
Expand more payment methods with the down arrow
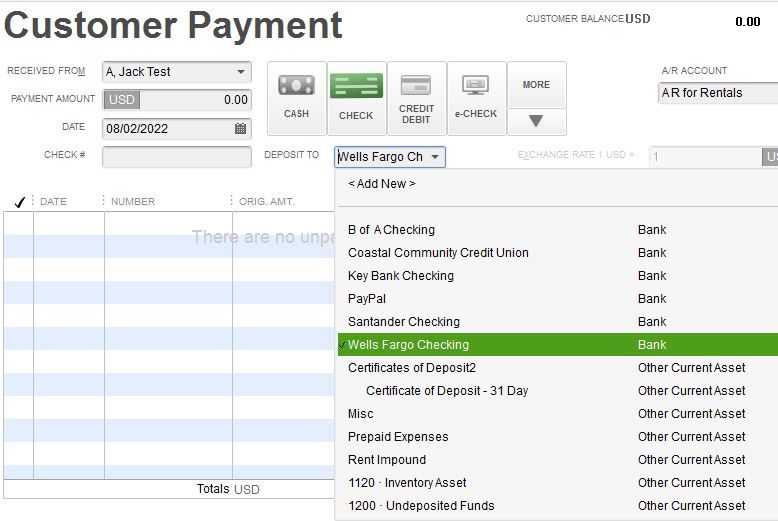[x=536, y=121]
